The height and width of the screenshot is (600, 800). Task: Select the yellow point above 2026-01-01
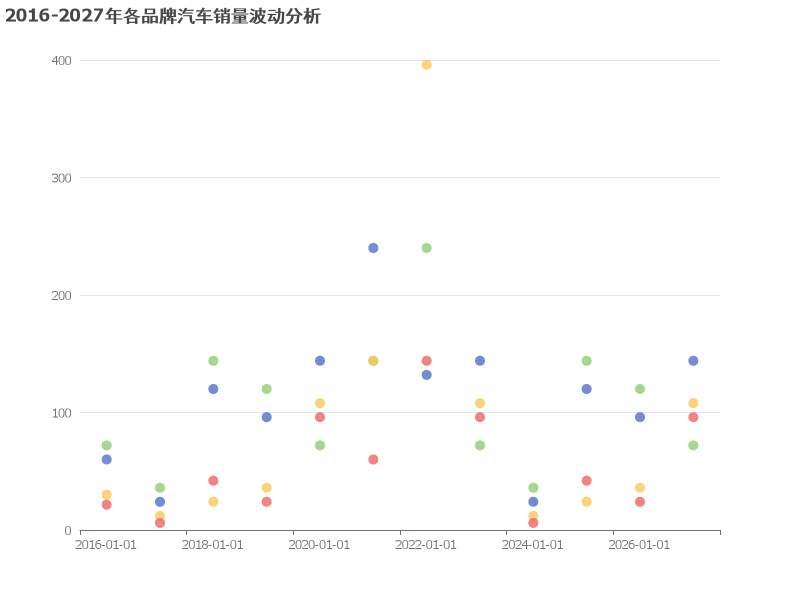click(x=640, y=488)
